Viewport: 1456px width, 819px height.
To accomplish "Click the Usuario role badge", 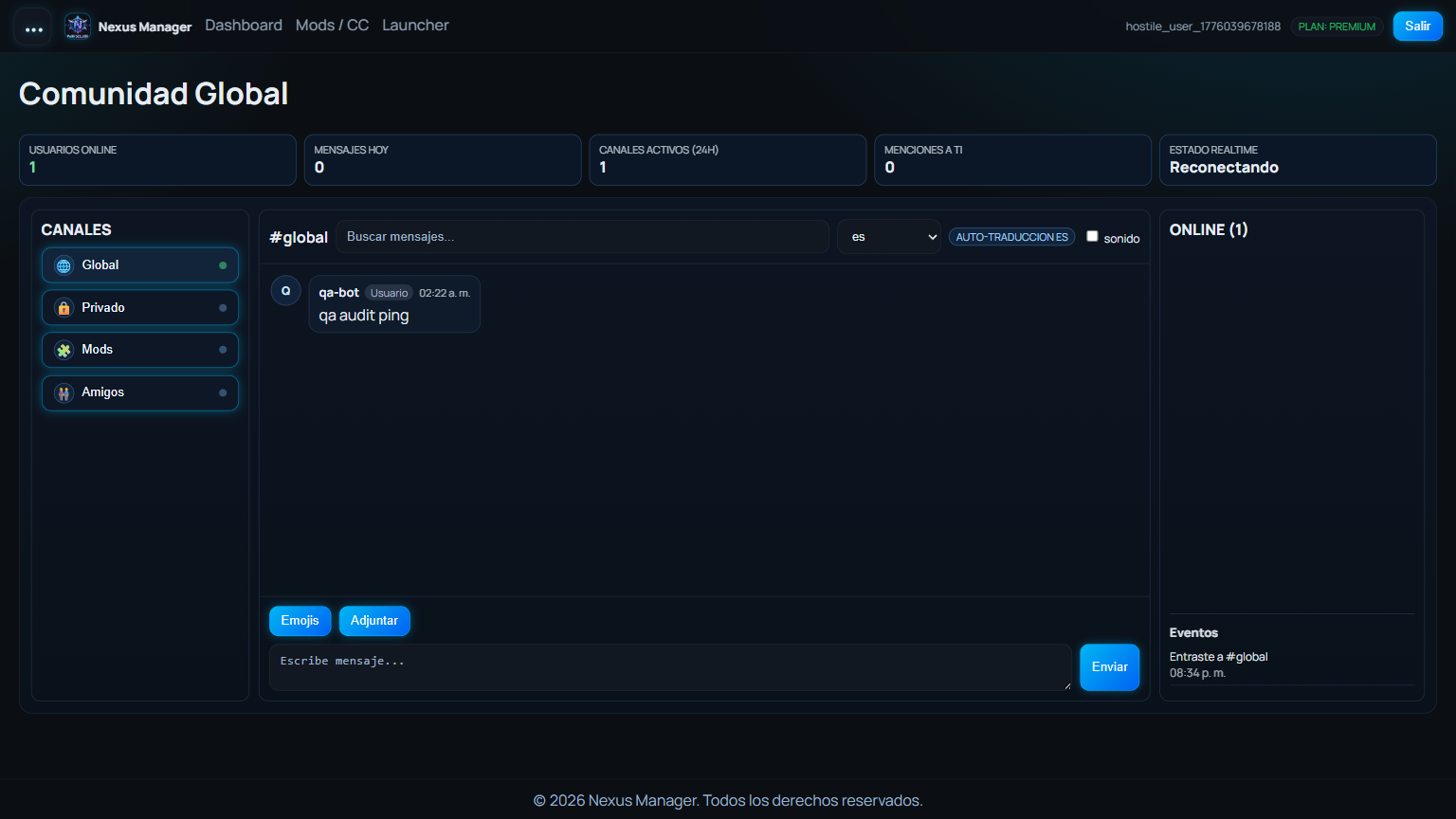I will click(x=389, y=293).
